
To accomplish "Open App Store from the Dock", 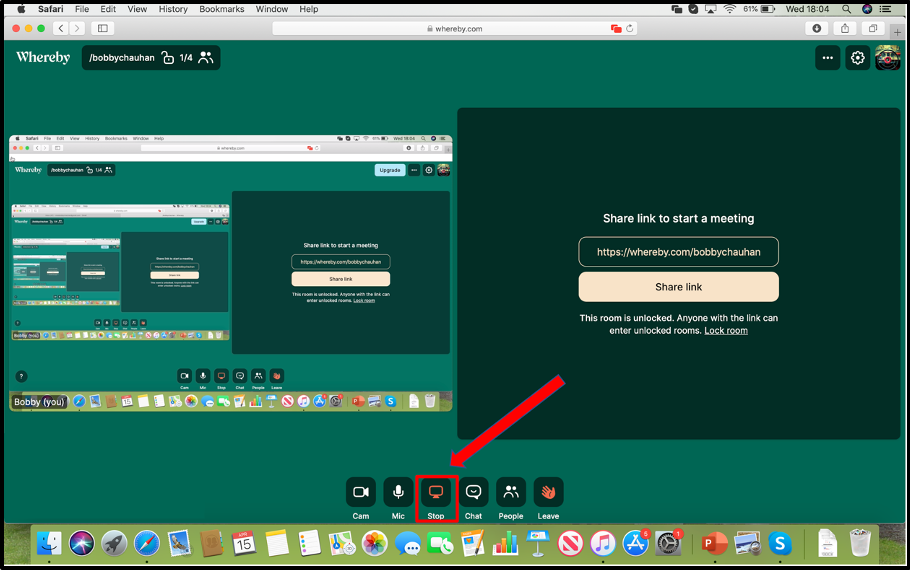I will (635, 544).
